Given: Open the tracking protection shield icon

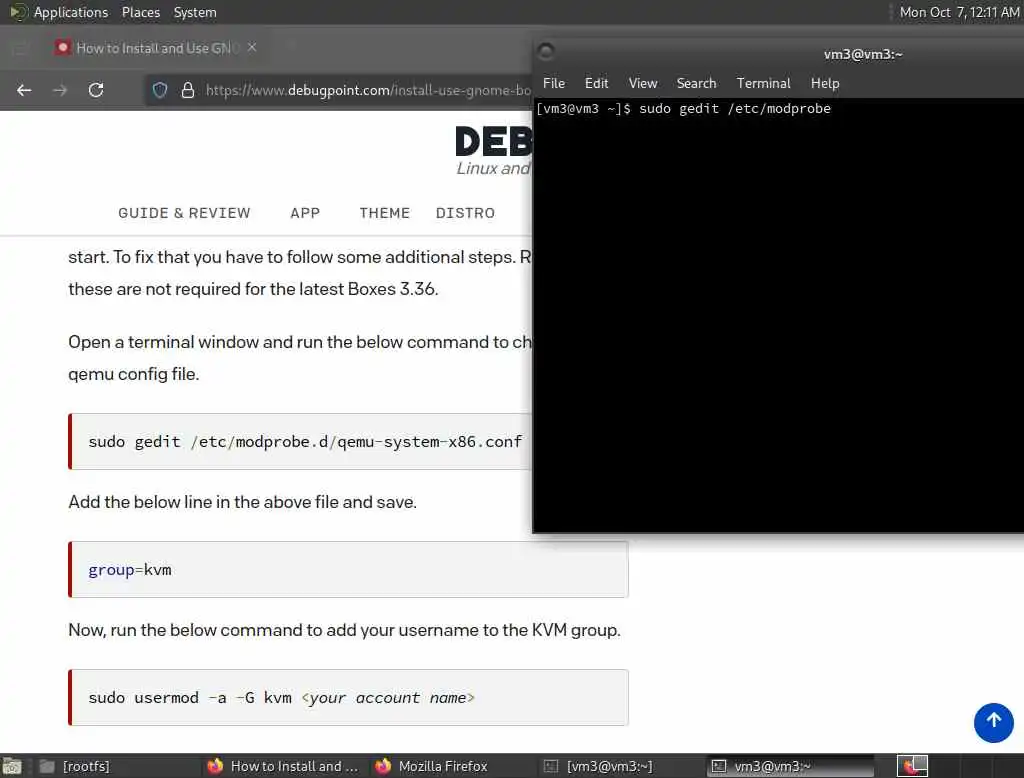Looking at the screenshot, I should 160,90.
